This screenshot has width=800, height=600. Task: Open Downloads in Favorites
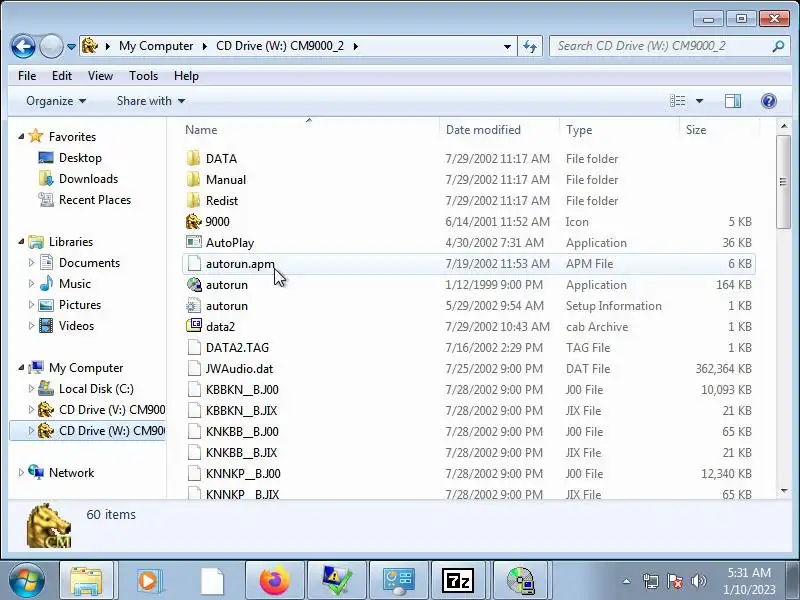tap(88, 179)
